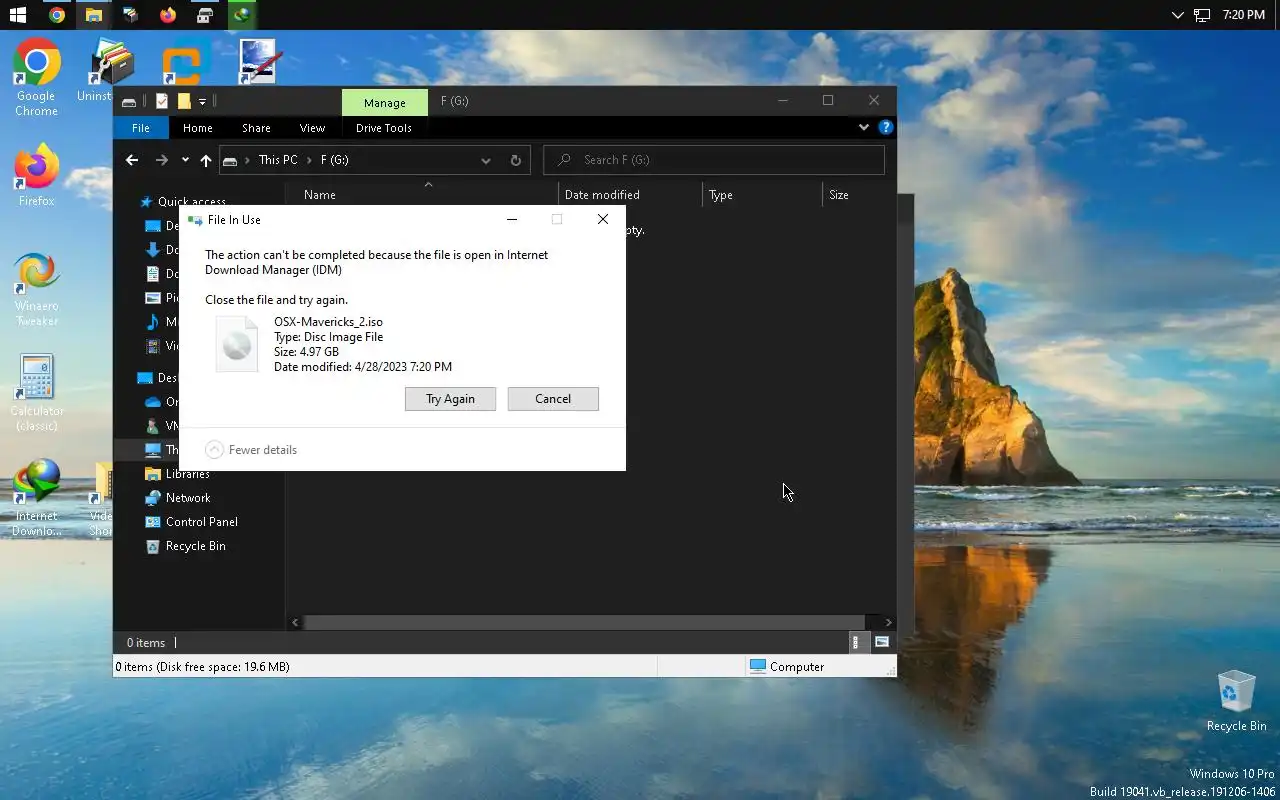Click the Try Again button
Screen dimensions: 1280x800
pos(450,399)
